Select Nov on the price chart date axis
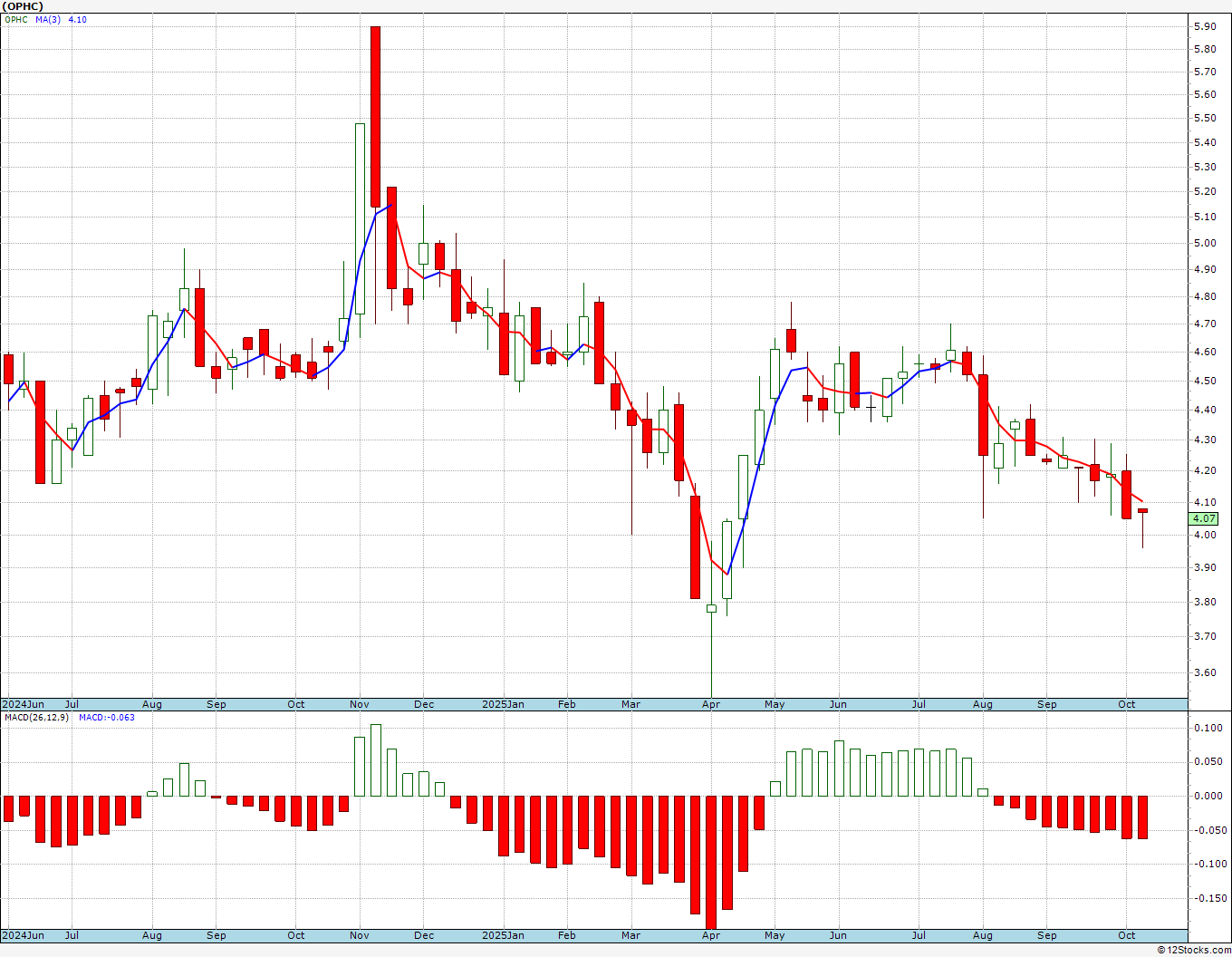 [359, 704]
